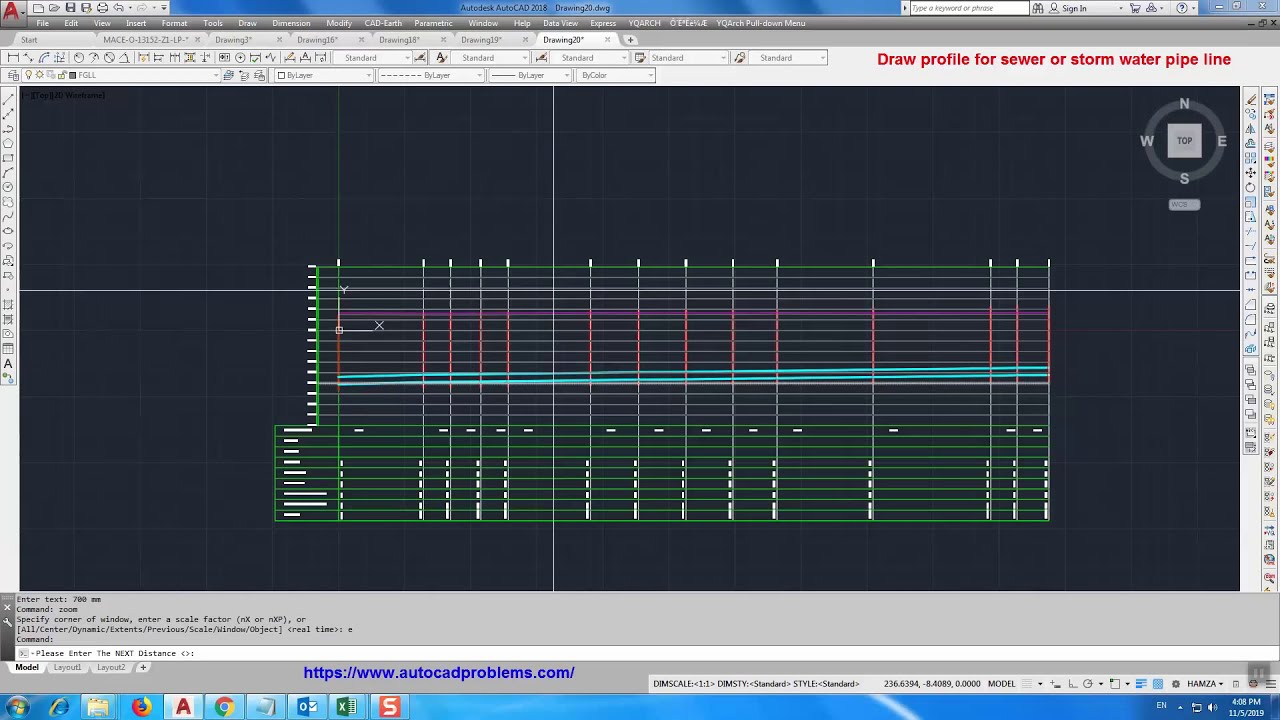Screen dimensions: 1280x720
Task: Toggle polar tracking in the status bar
Action: coord(1087,684)
